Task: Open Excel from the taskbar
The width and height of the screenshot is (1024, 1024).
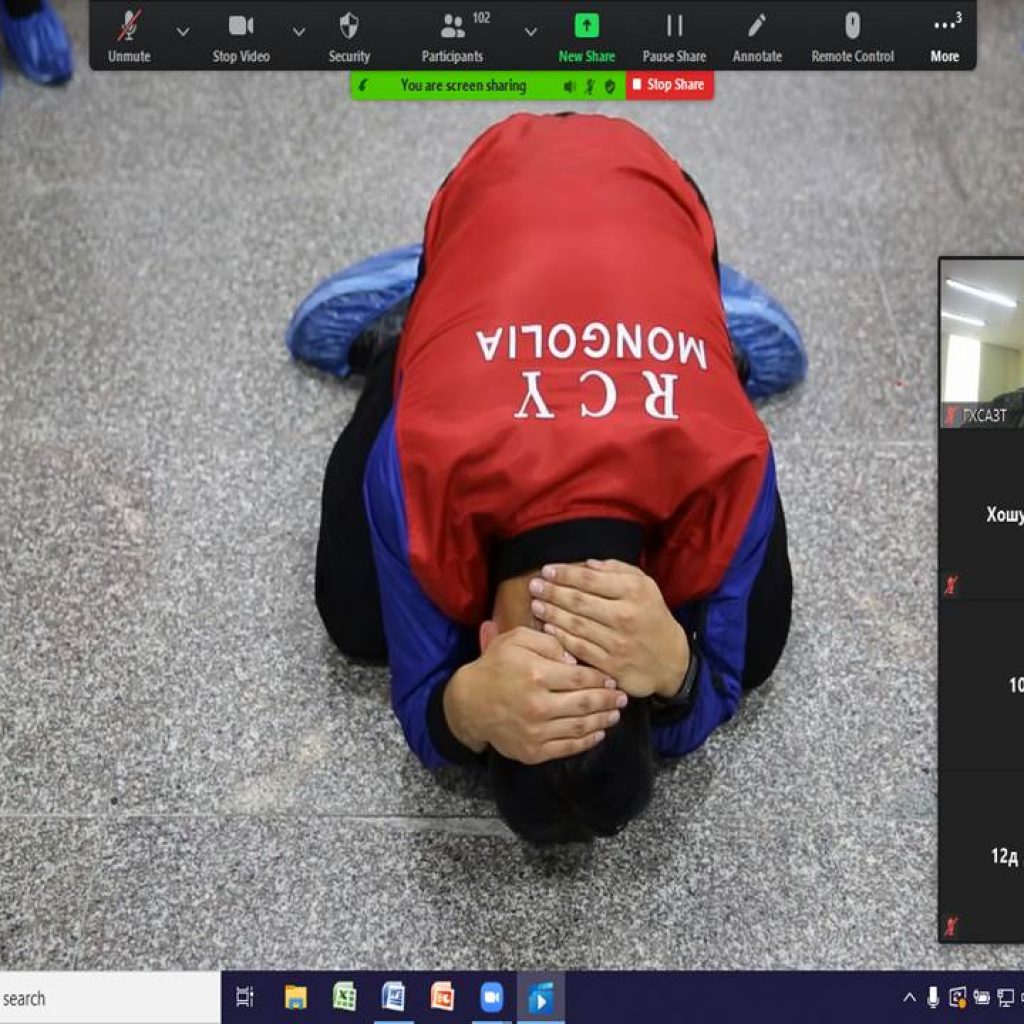Action: pyautogui.click(x=344, y=997)
